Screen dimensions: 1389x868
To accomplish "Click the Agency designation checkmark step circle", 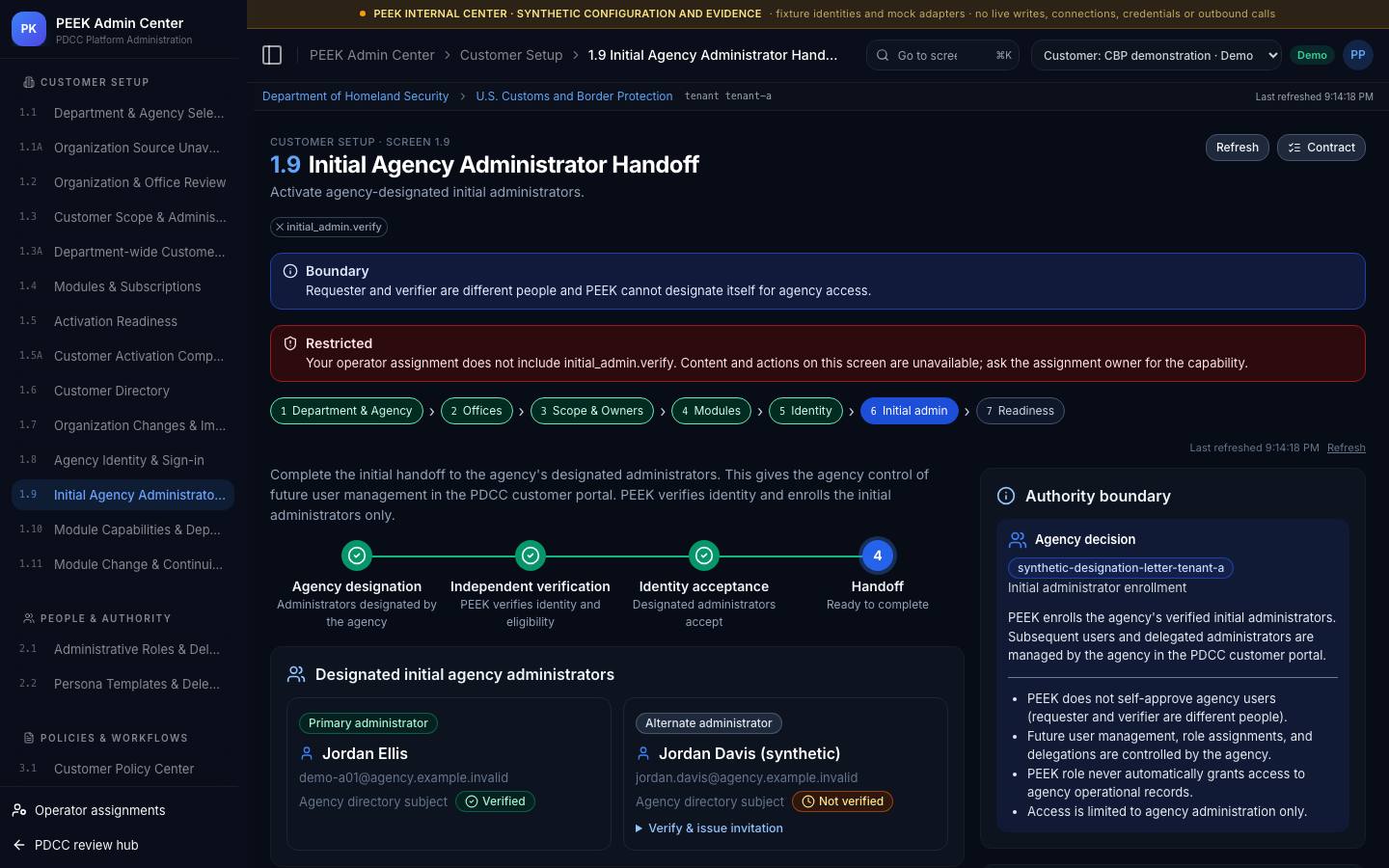I will click(x=357, y=556).
